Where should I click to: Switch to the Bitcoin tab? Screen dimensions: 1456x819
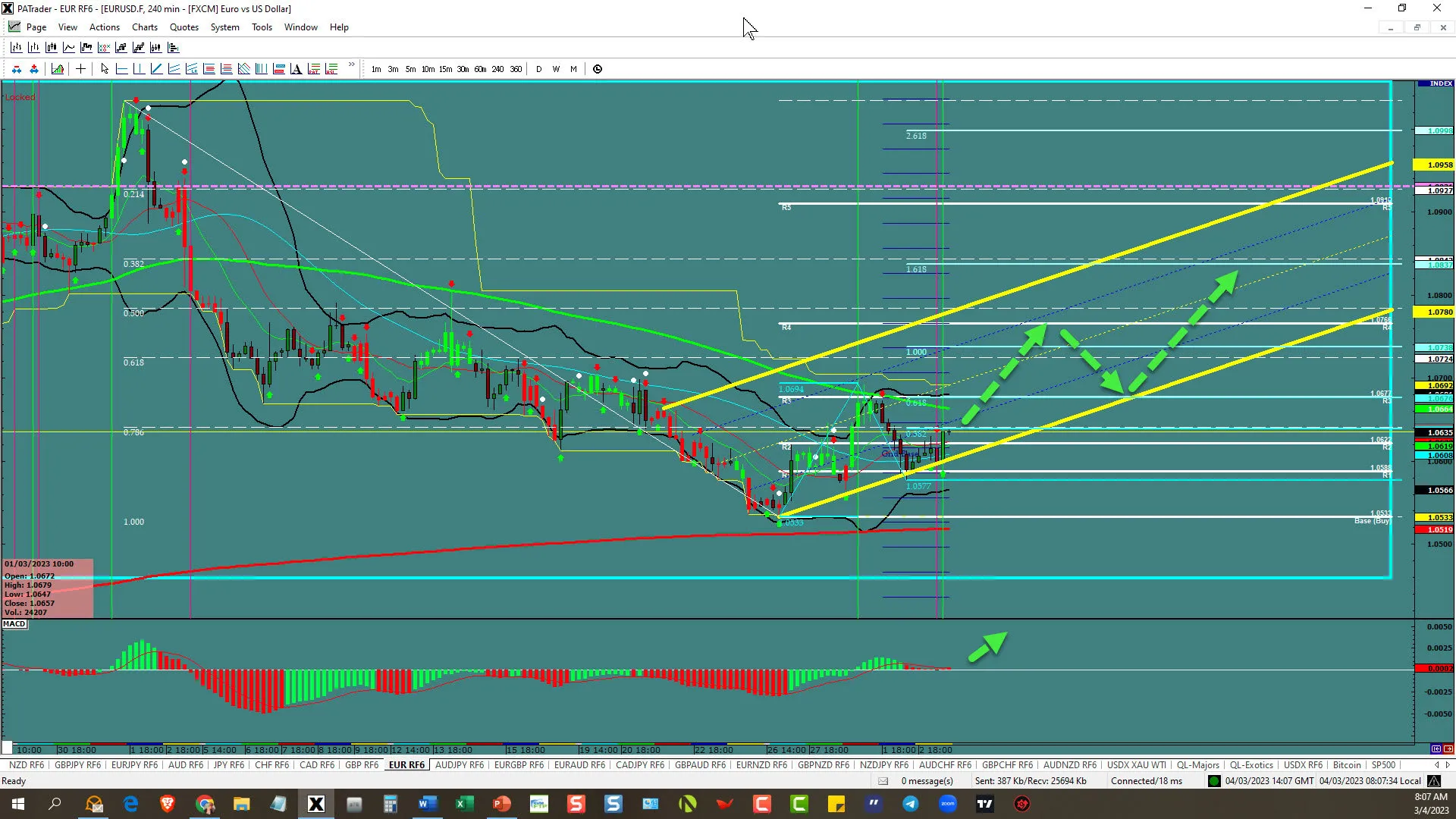coord(1347,765)
